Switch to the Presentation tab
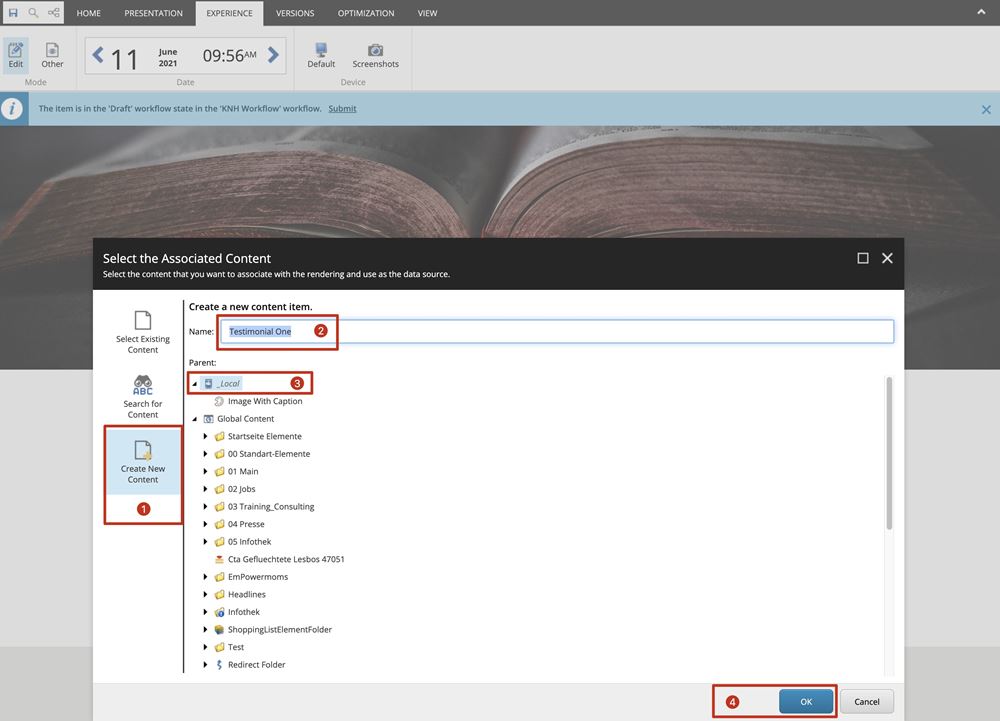The height and width of the screenshot is (721, 1000). tap(153, 13)
